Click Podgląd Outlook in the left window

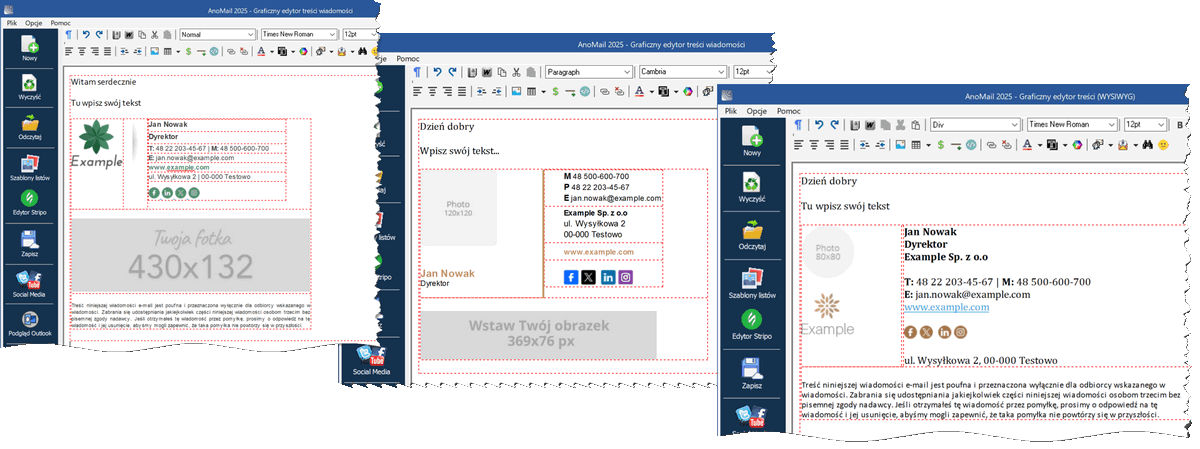tap(29, 324)
